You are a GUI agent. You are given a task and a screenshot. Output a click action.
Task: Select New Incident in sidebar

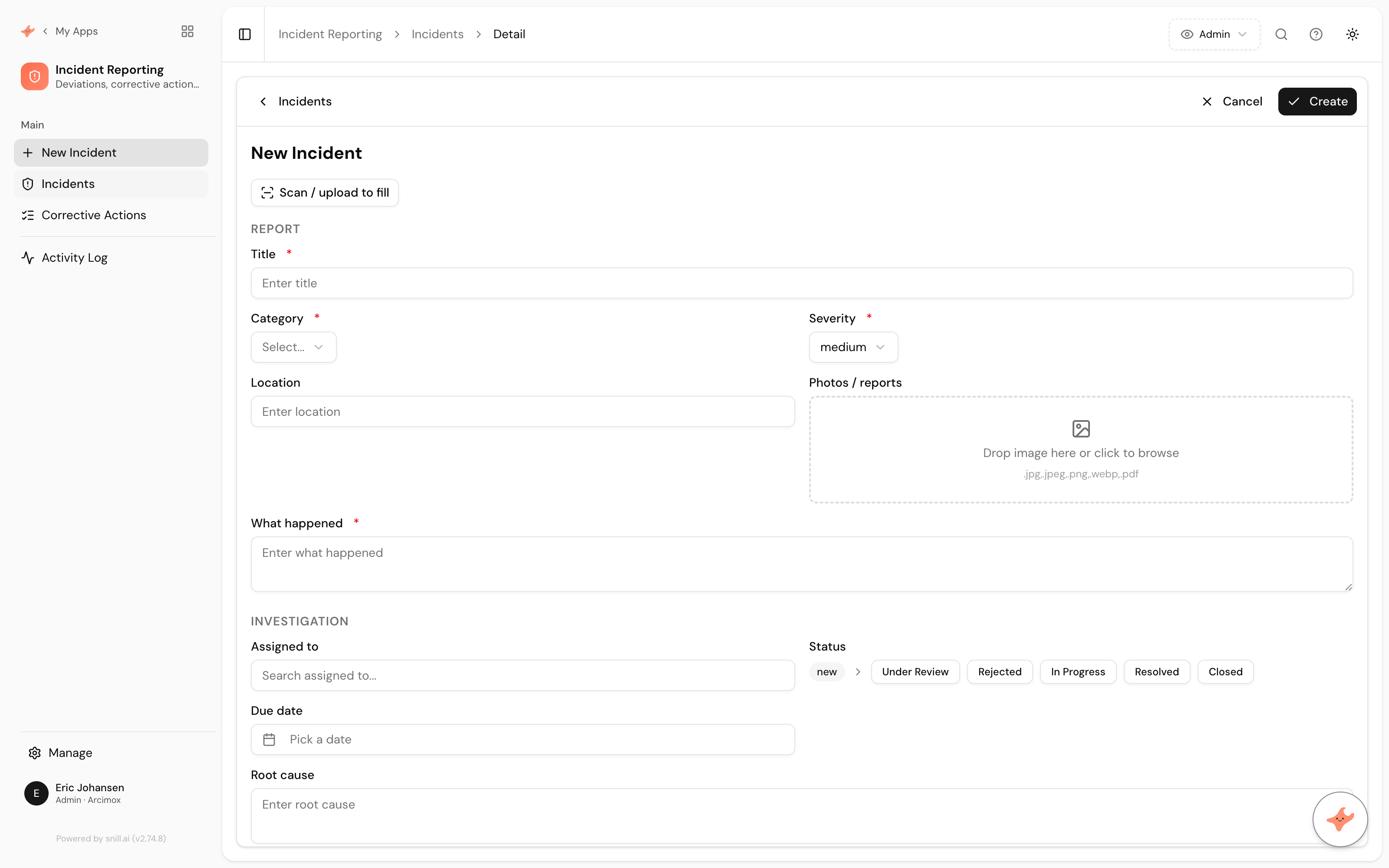point(111,153)
